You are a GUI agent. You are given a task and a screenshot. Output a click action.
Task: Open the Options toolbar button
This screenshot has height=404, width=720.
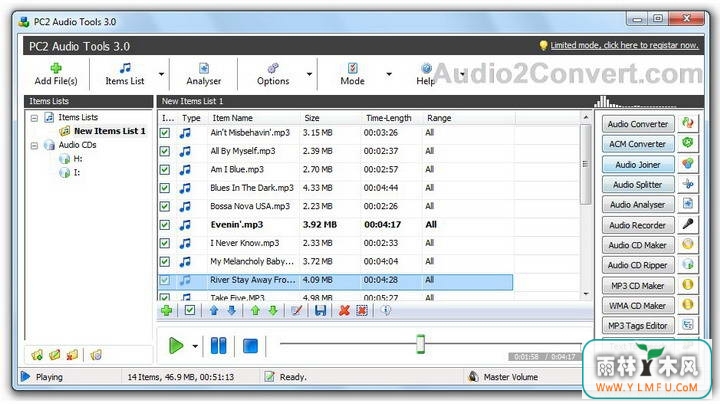pos(273,74)
